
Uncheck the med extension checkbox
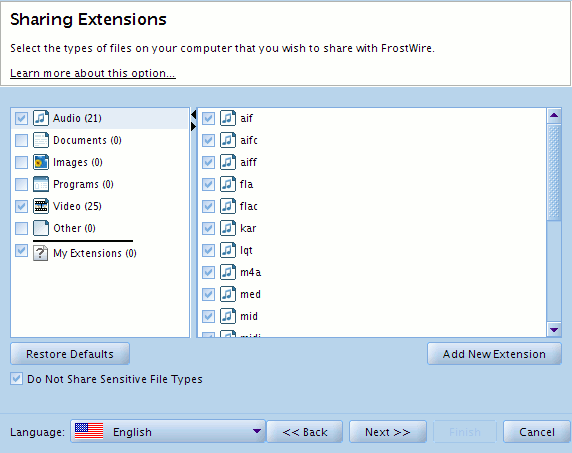(x=208, y=294)
